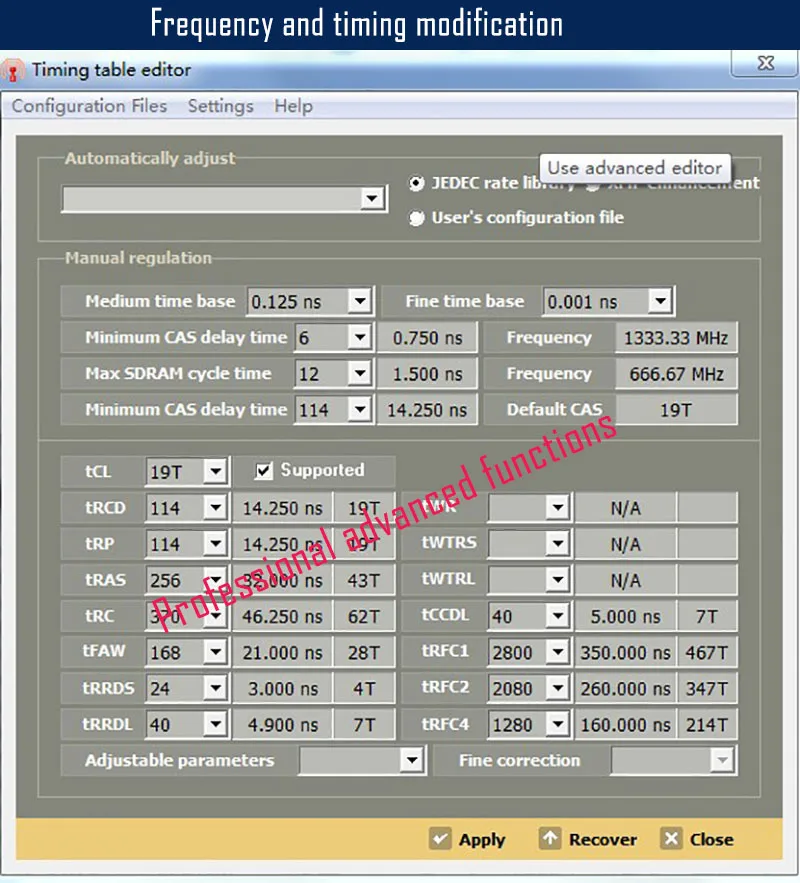The image size is (800, 883).
Task: Open the Settings menu
Action: (220, 106)
